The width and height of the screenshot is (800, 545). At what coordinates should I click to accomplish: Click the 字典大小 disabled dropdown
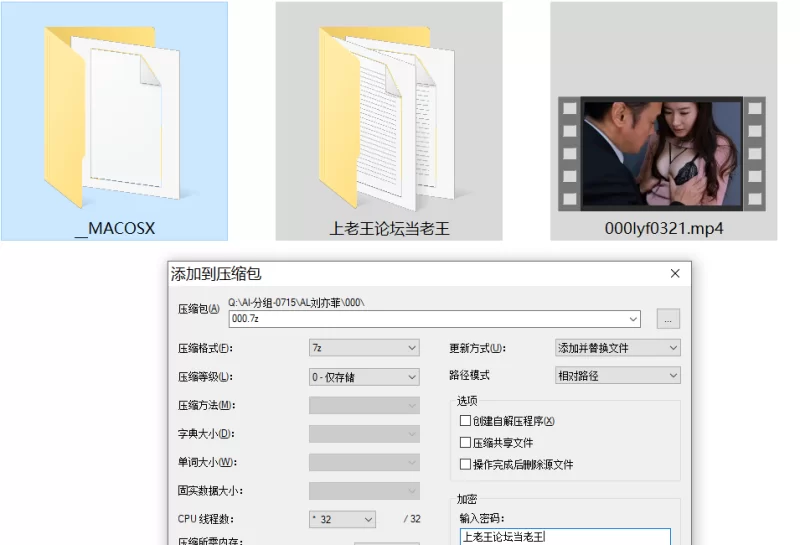[364, 434]
